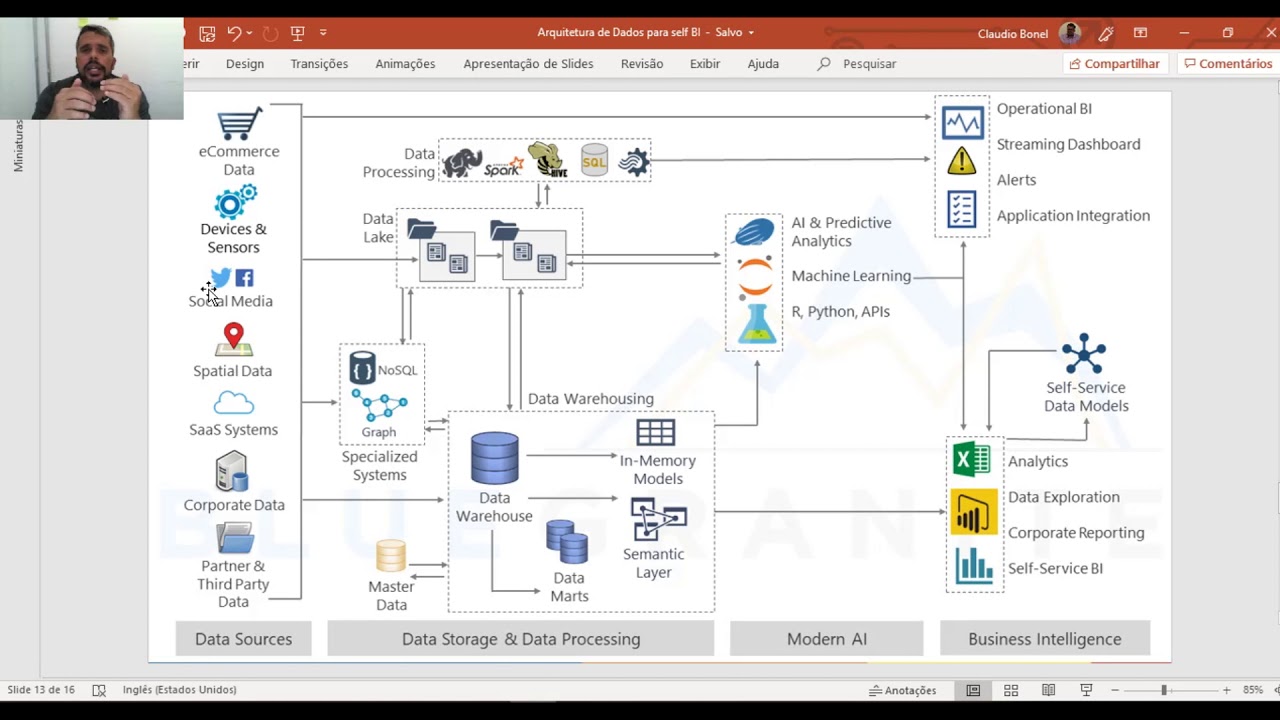Viewport: 1280px width, 720px height.
Task: Click the zoom out minus button
Action: click(x=1115, y=690)
